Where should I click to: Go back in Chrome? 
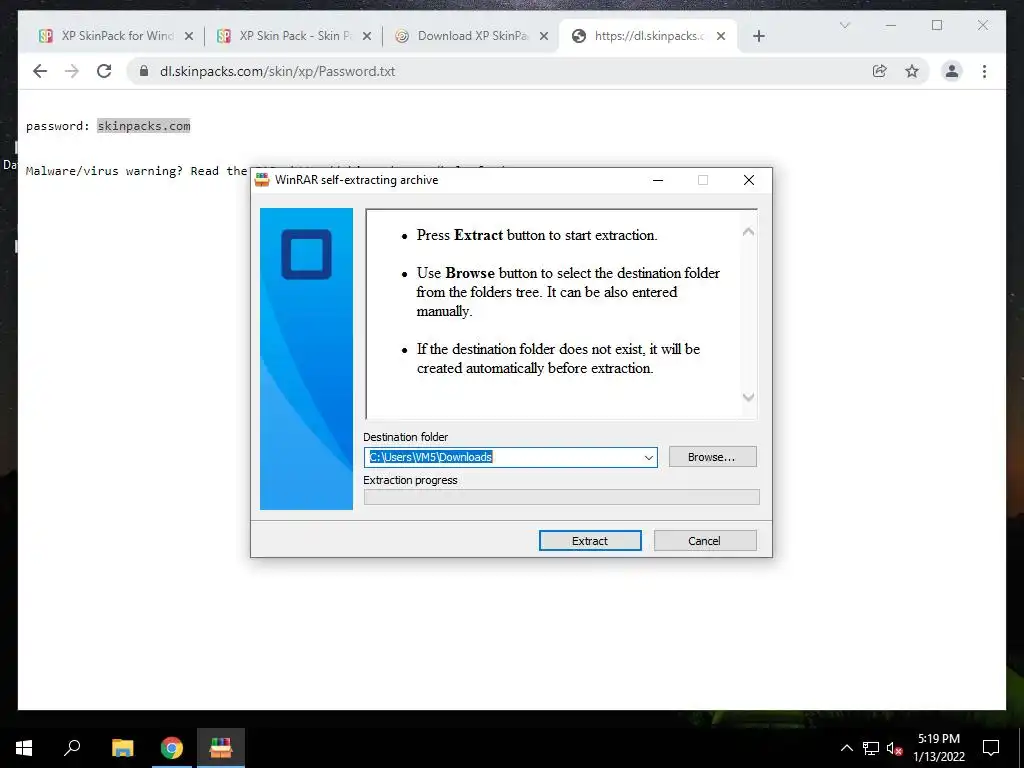pyautogui.click(x=40, y=71)
